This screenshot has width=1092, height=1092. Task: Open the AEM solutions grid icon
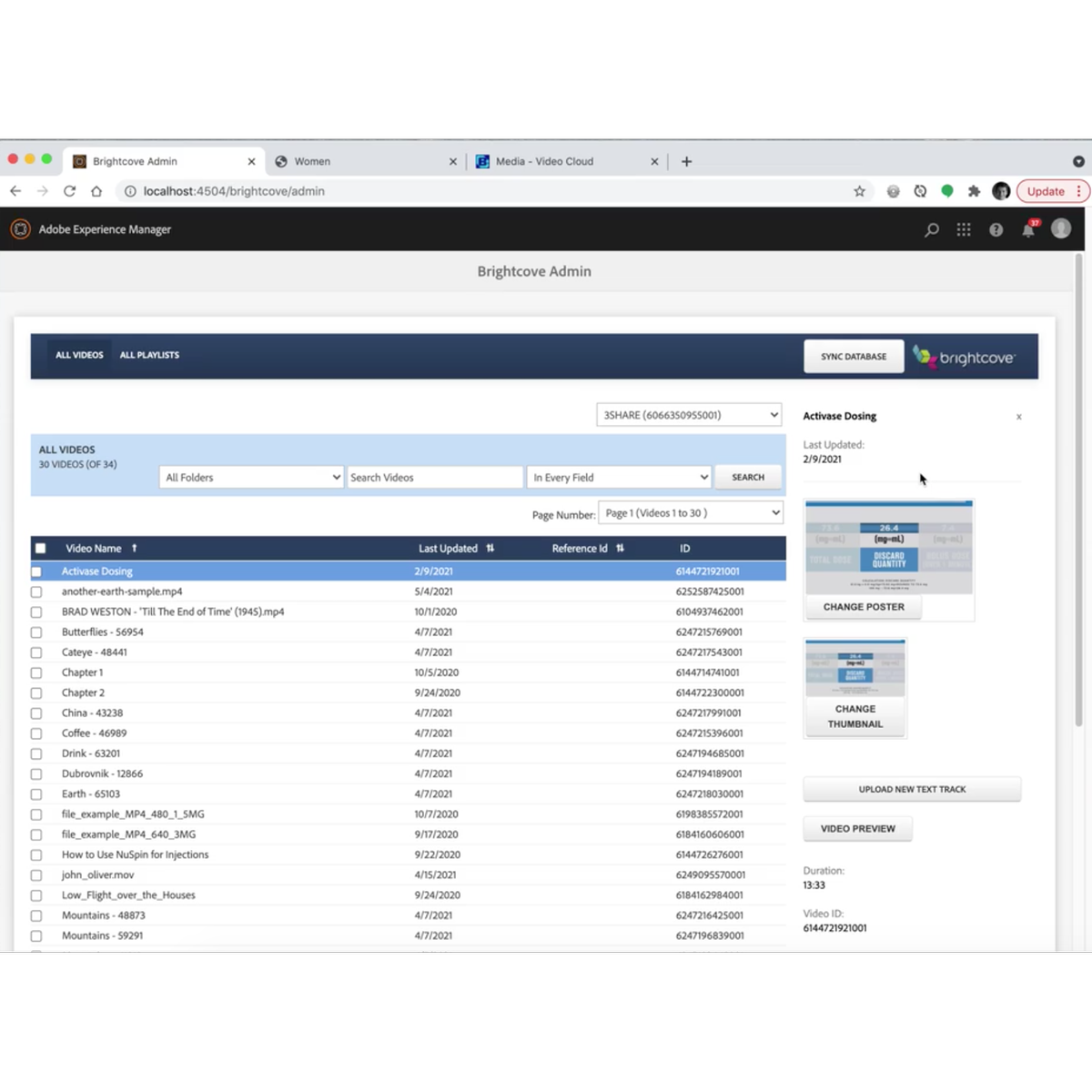(x=964, y=230)
